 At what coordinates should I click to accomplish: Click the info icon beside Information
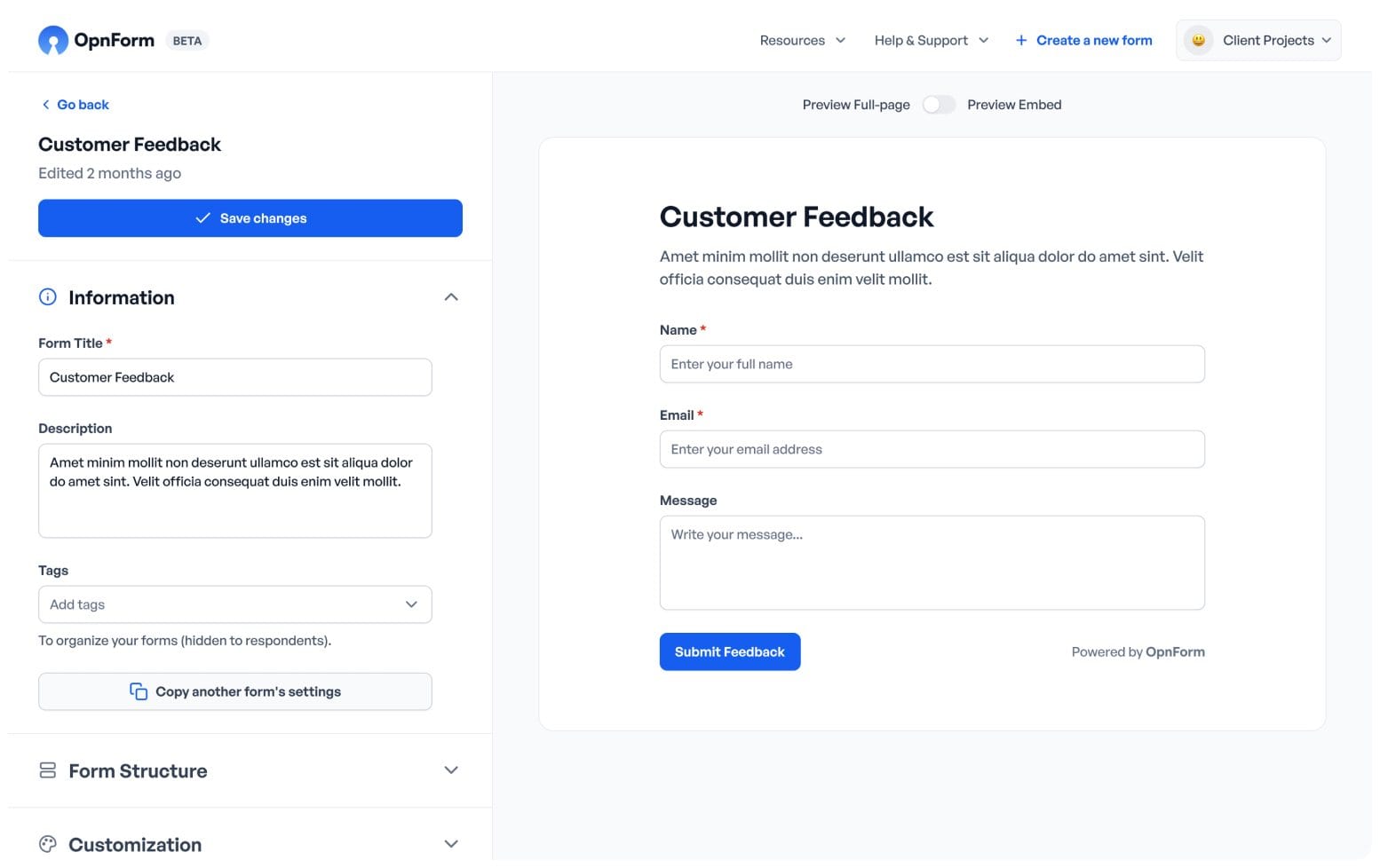pos(48,296)
